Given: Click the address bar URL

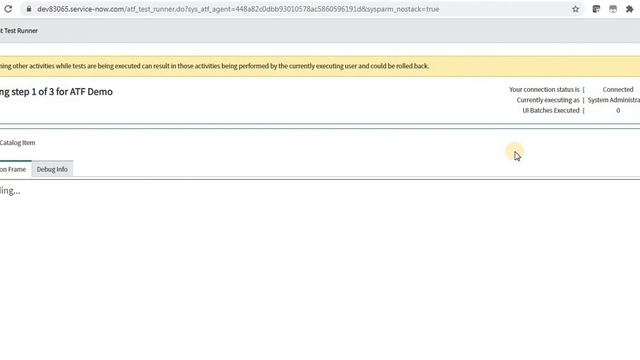Looking at the screenshot, I should coord(238,9).
